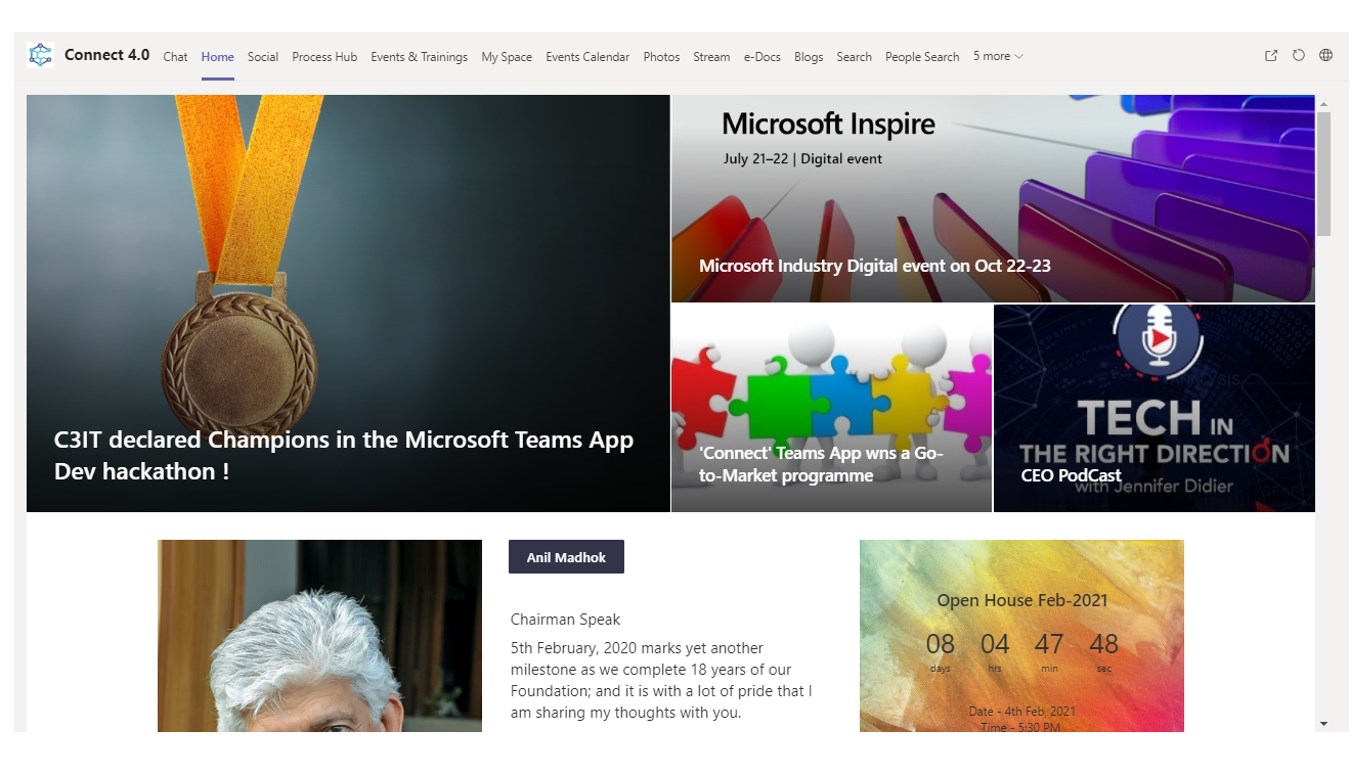Click the Date - 4th Feb, 2021 text

pyautogui.click(x=1022, y=711)
